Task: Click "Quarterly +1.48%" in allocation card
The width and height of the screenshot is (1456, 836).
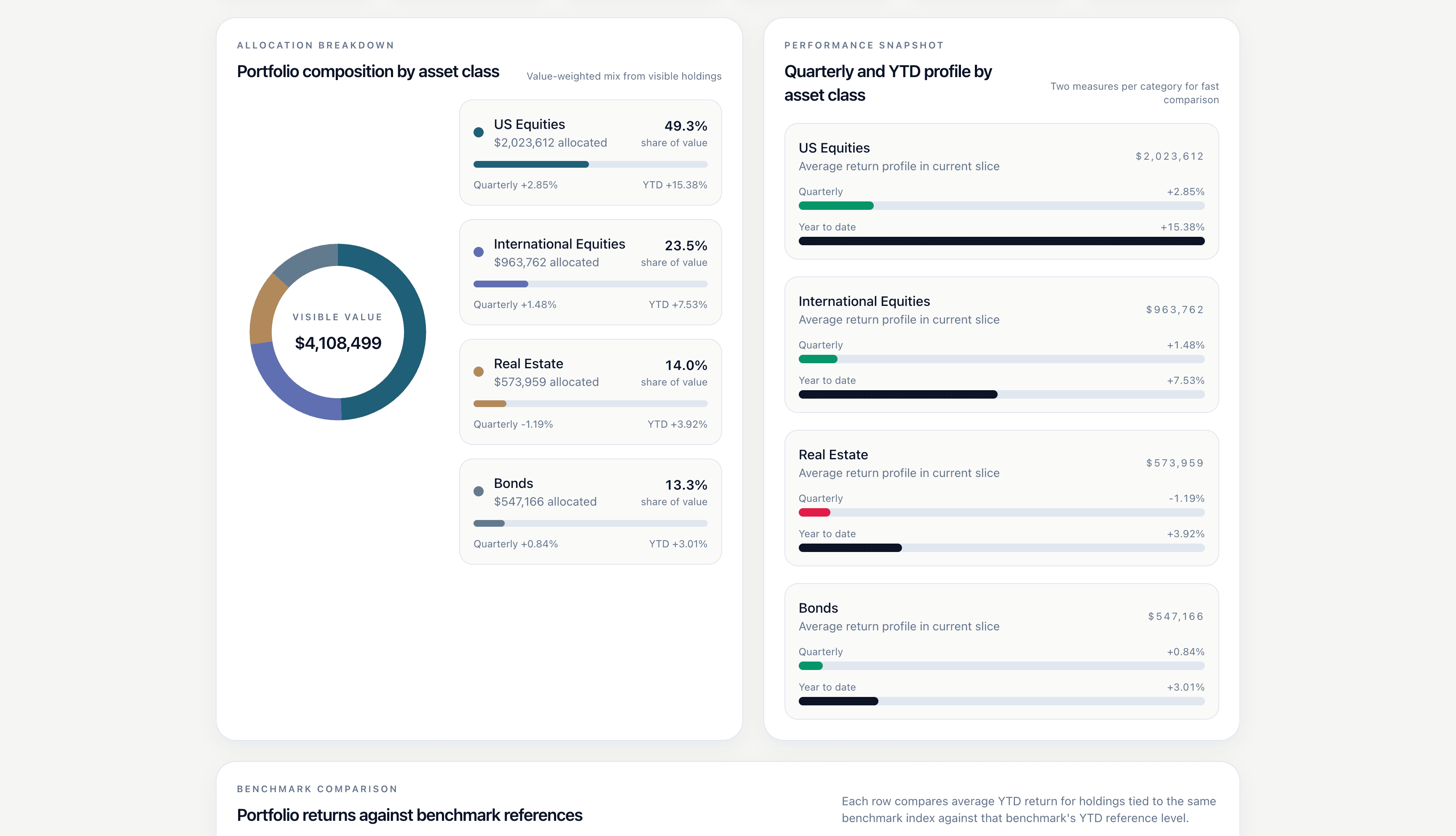Action: [514, 305]
